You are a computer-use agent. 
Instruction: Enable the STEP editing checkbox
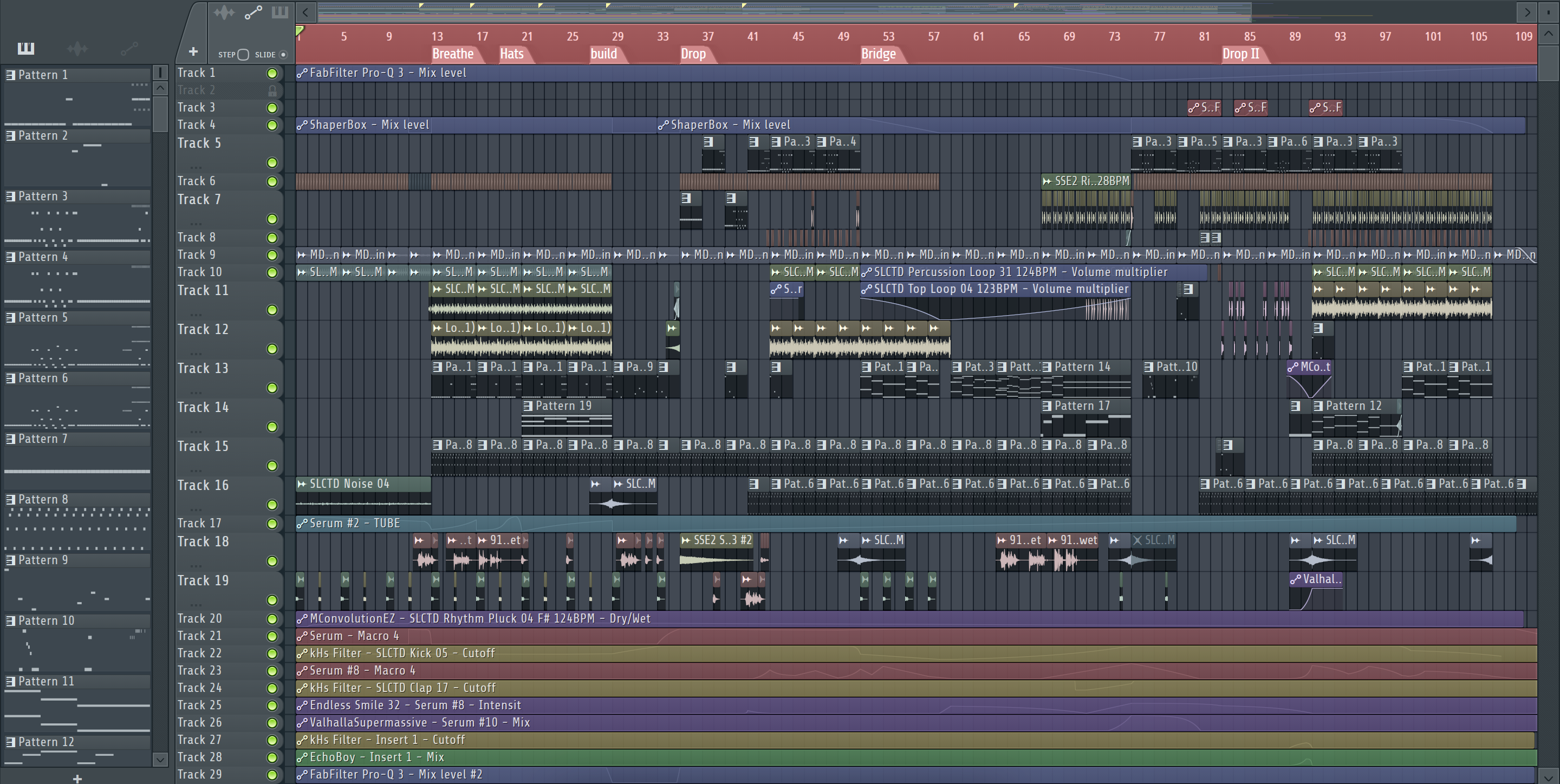[x=243, y=55]
